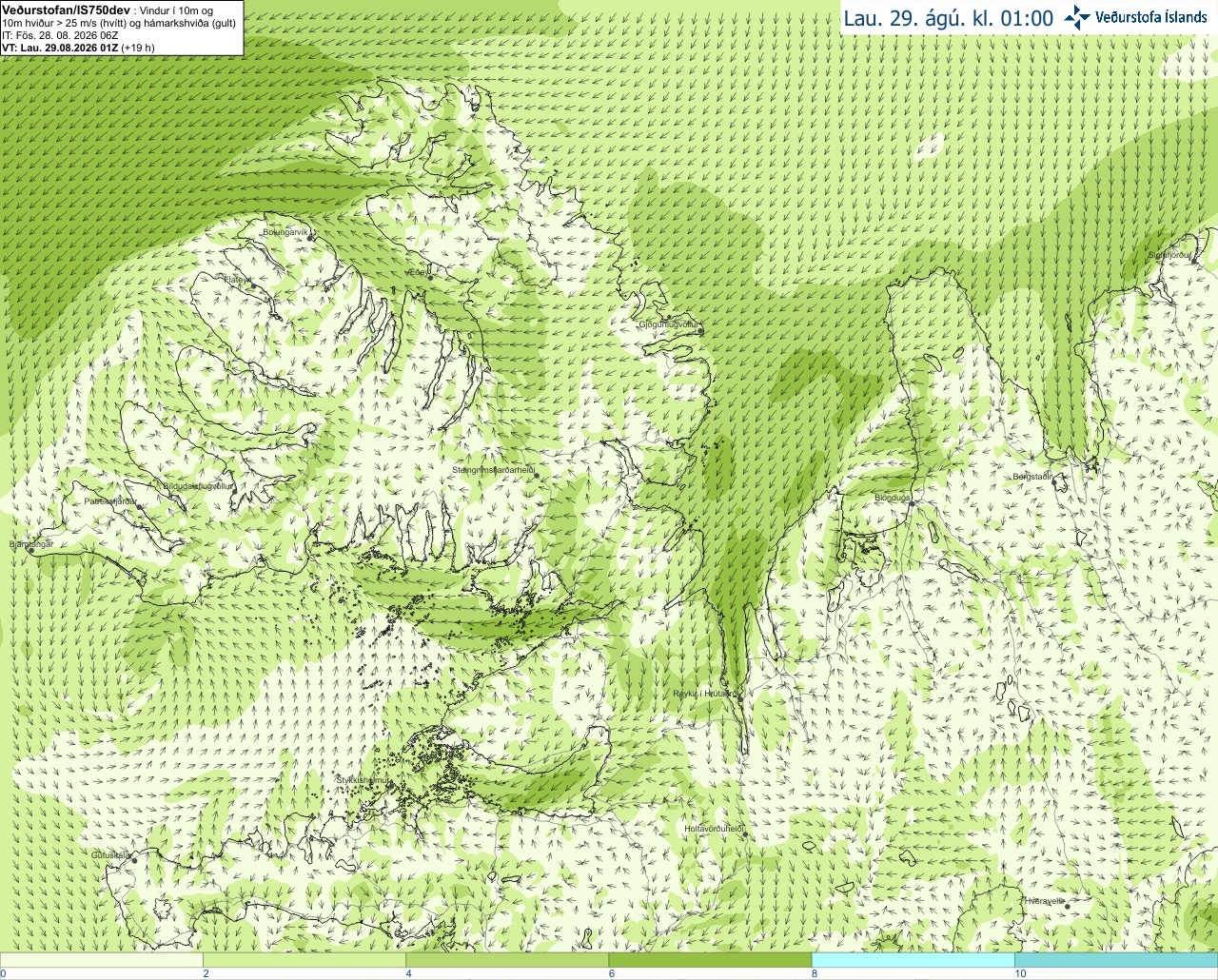Select the Steingrímsfjarðarheiði station label

pos(493,470)
